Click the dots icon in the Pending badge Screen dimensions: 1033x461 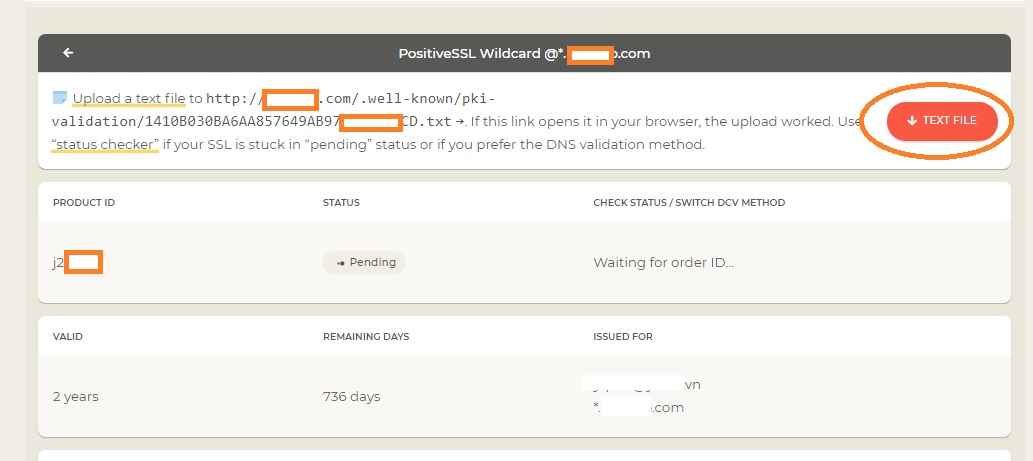[x=341, y=263]
